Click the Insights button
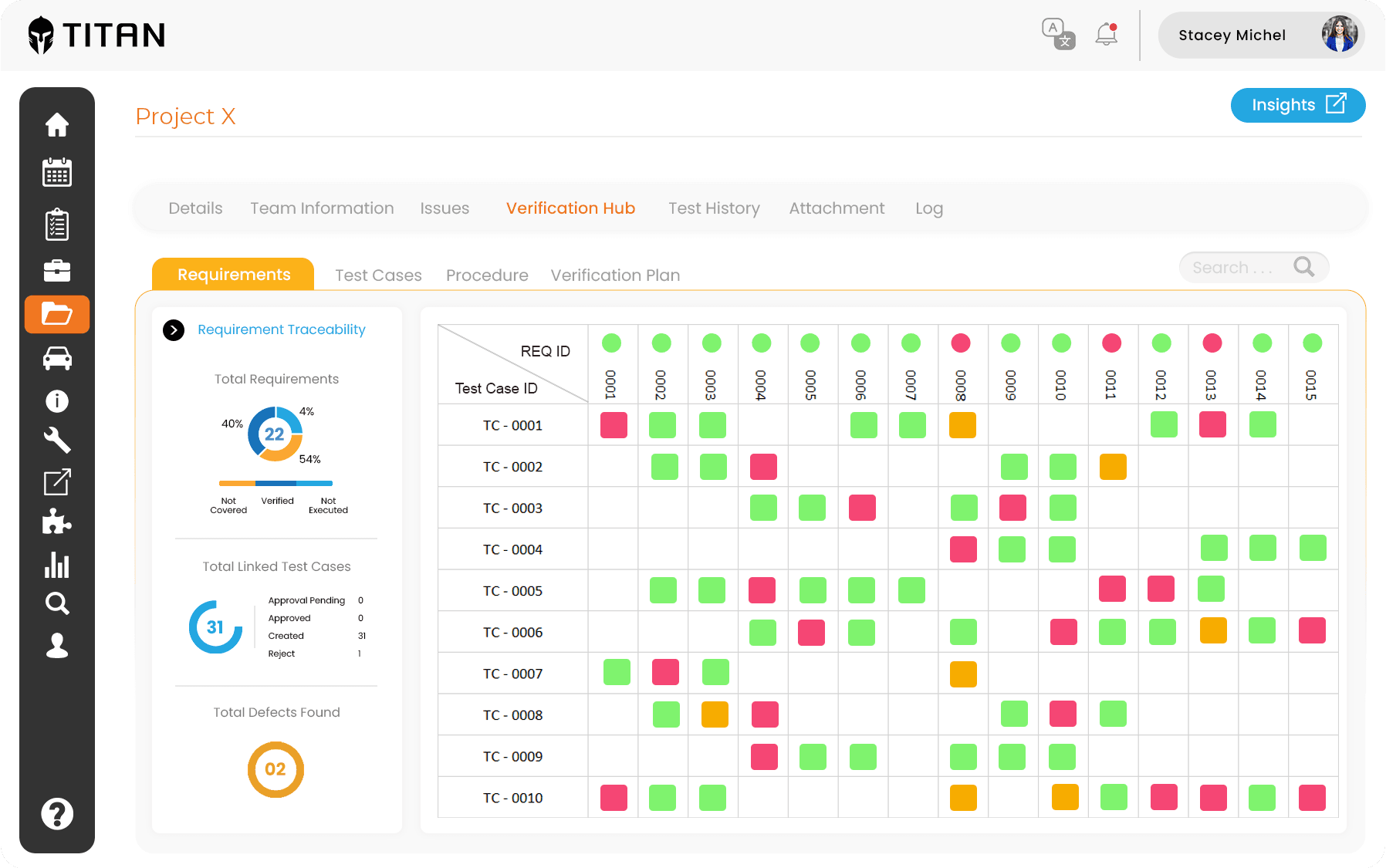The height and width of the screenshot is (868, 1386). 1297,105
